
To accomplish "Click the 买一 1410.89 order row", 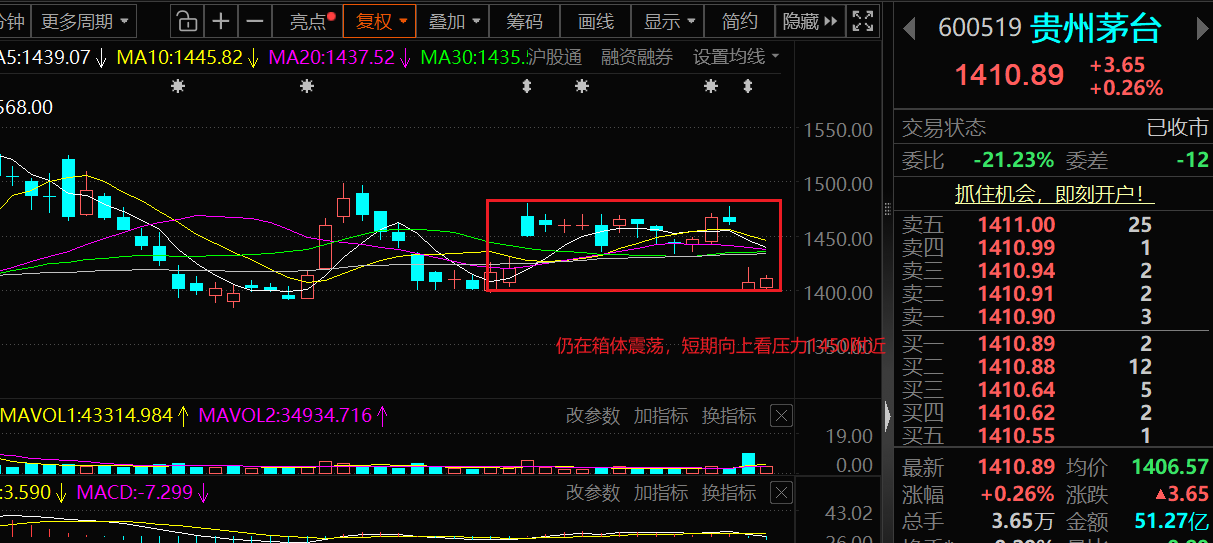I will click(x=1053, y=344).
